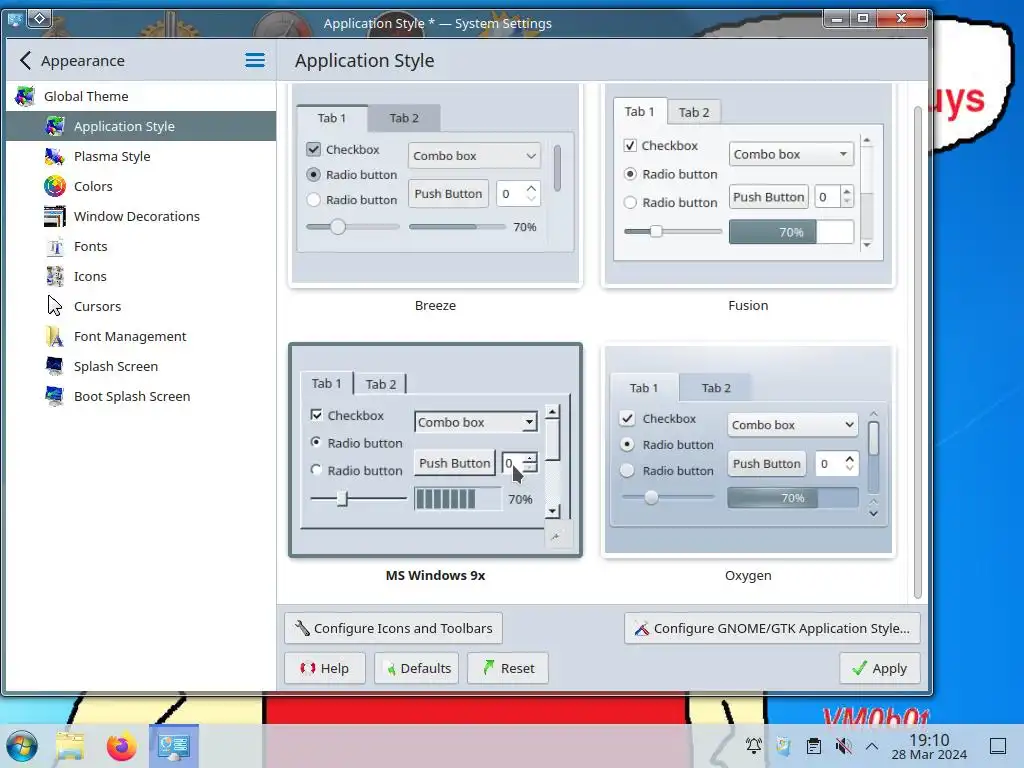Toggle the Checkbox in the Fusion preview
1024x768 pixels.
[x=630, y=146]
